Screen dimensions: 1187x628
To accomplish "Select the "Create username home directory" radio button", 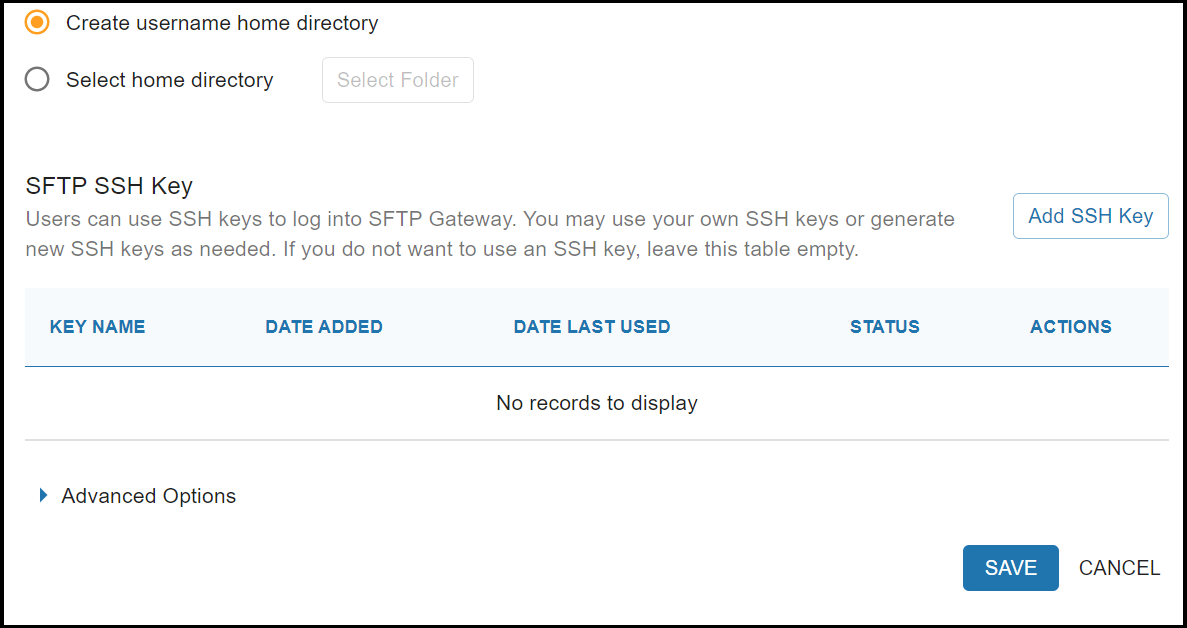I will (37, 22).
